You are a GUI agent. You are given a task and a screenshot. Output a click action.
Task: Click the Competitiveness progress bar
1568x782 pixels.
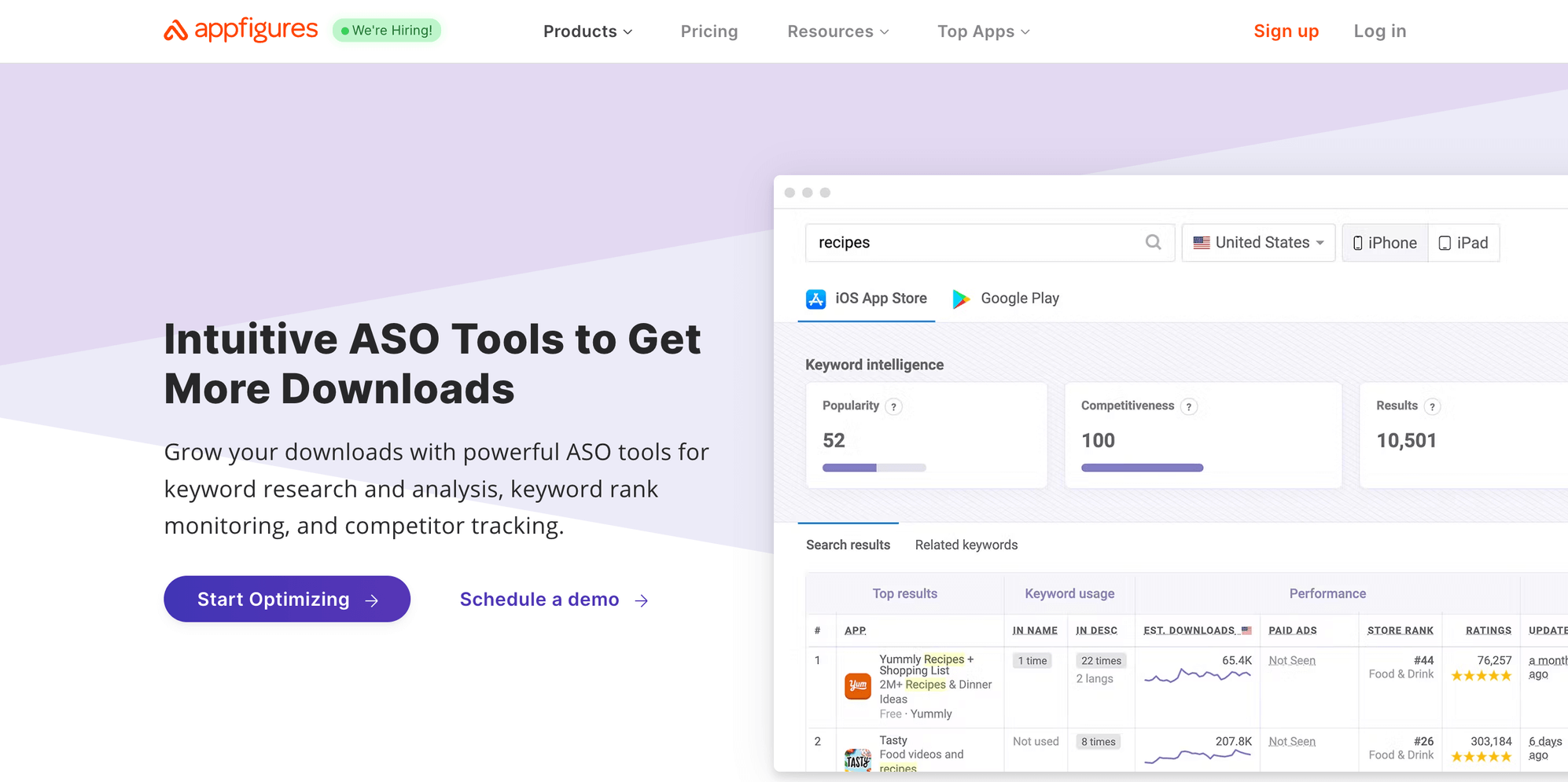pos(1143,468)
